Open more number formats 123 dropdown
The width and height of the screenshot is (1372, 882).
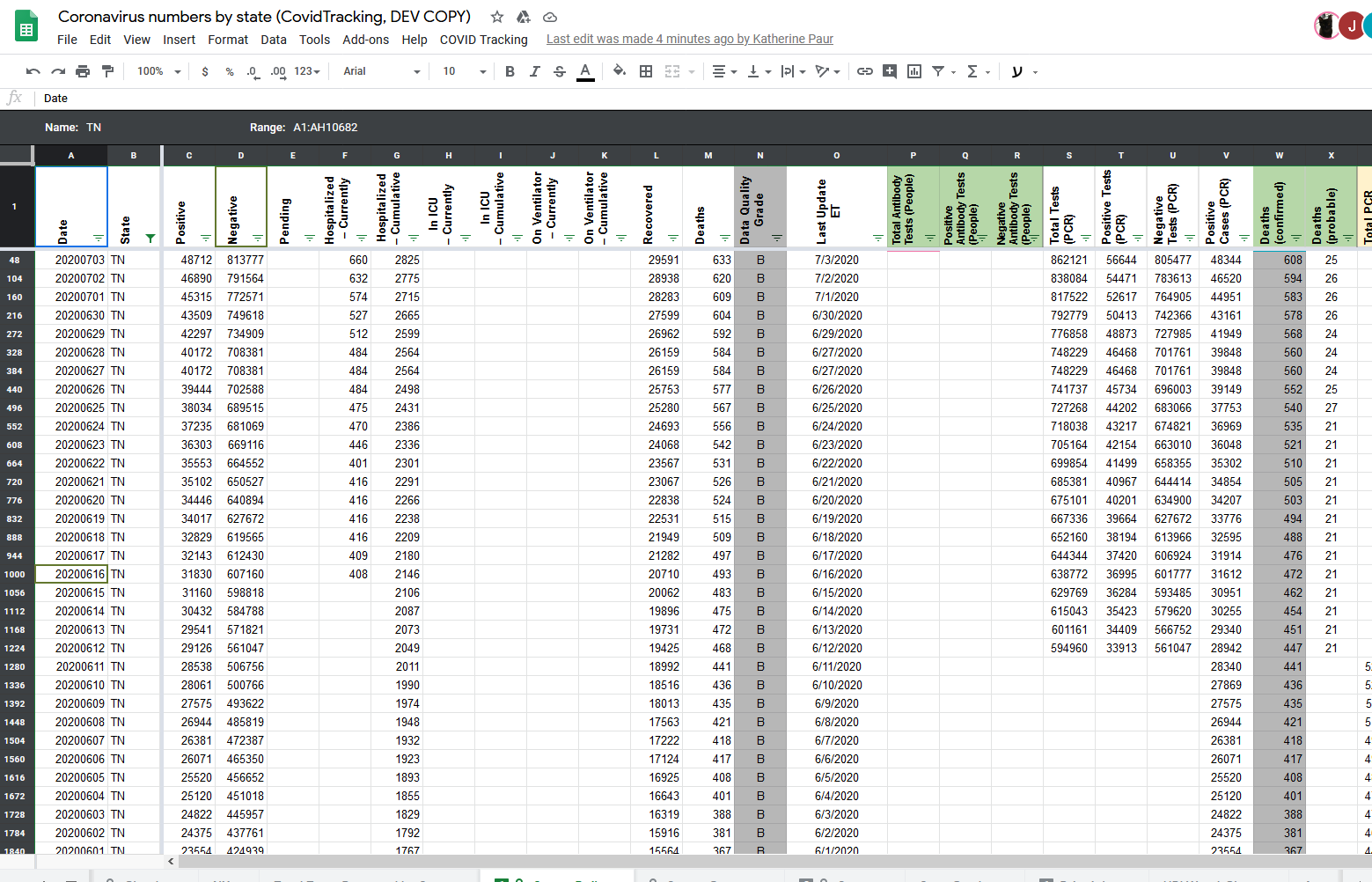[x=307, y=71]
